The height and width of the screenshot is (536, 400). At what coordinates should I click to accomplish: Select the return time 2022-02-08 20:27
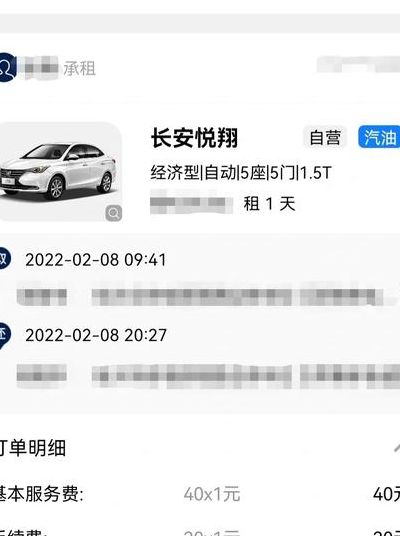coord(96,335)
